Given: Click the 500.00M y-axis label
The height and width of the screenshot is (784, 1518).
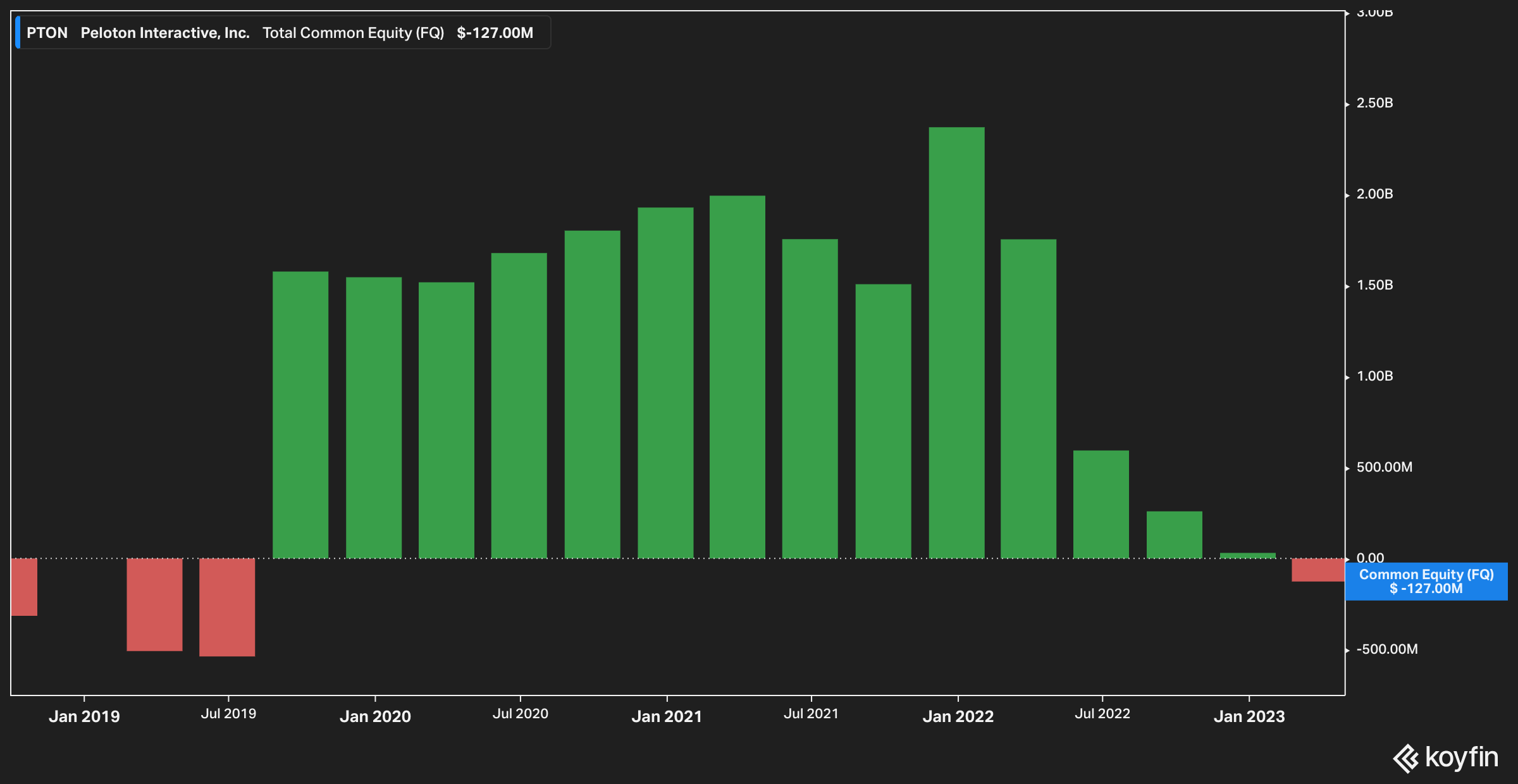Looking at the screenshot, I should [1384, 467].
